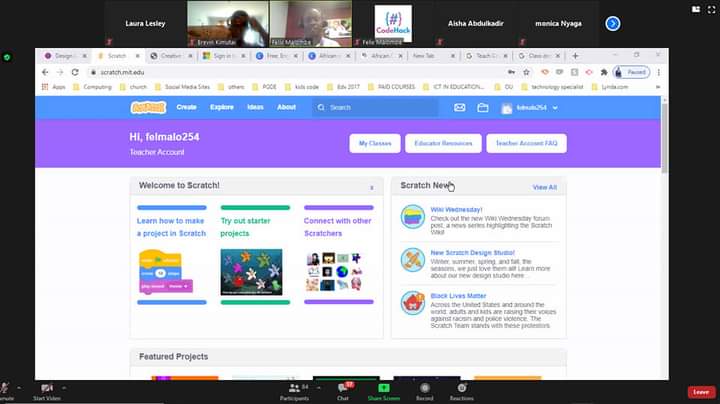Open the Chrome extensions puzzle icon
The height and width of the screenshot is (404, 720).
pos(604,72)
